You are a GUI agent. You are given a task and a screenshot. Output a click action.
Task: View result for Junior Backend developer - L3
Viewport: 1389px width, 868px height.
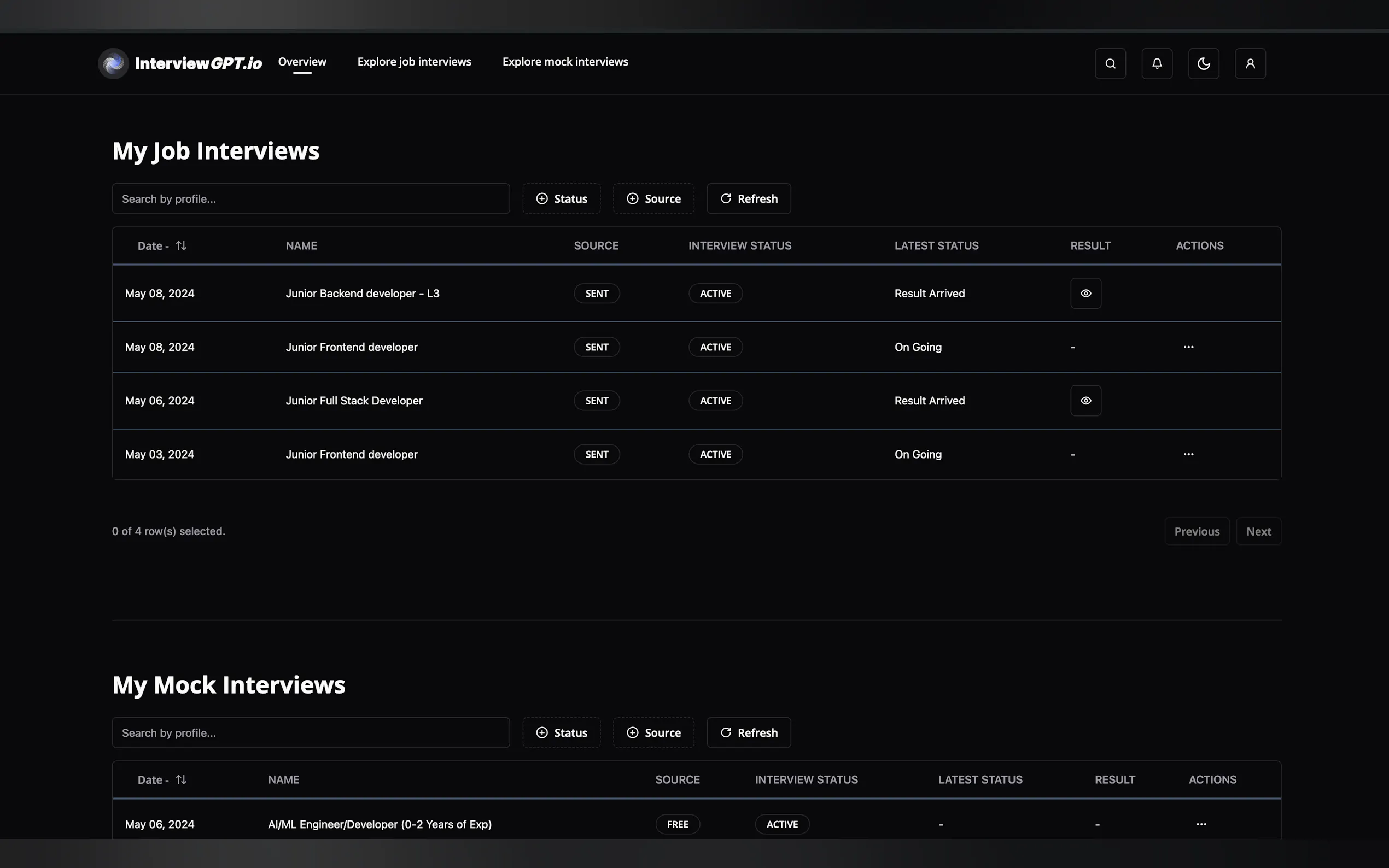tap(1085, 294)
